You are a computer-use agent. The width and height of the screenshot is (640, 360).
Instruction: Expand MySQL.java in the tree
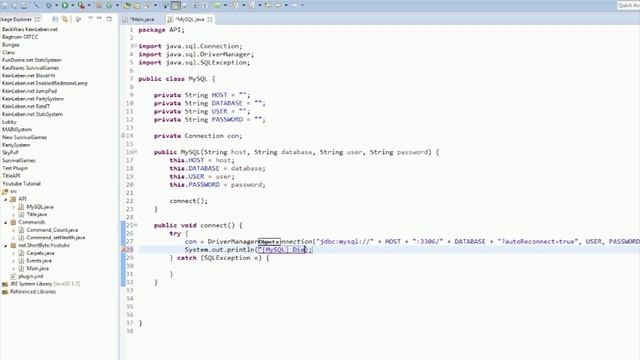tap(13, 207)
